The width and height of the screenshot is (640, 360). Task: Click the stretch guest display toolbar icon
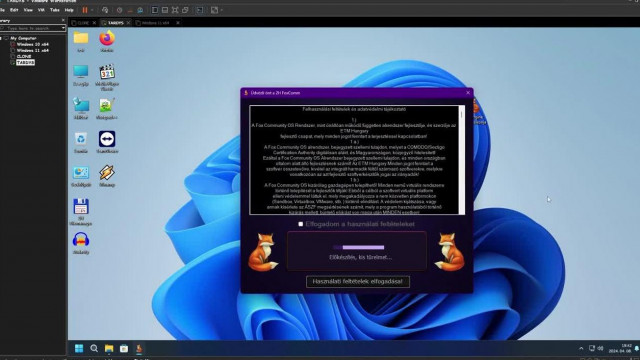214,10
